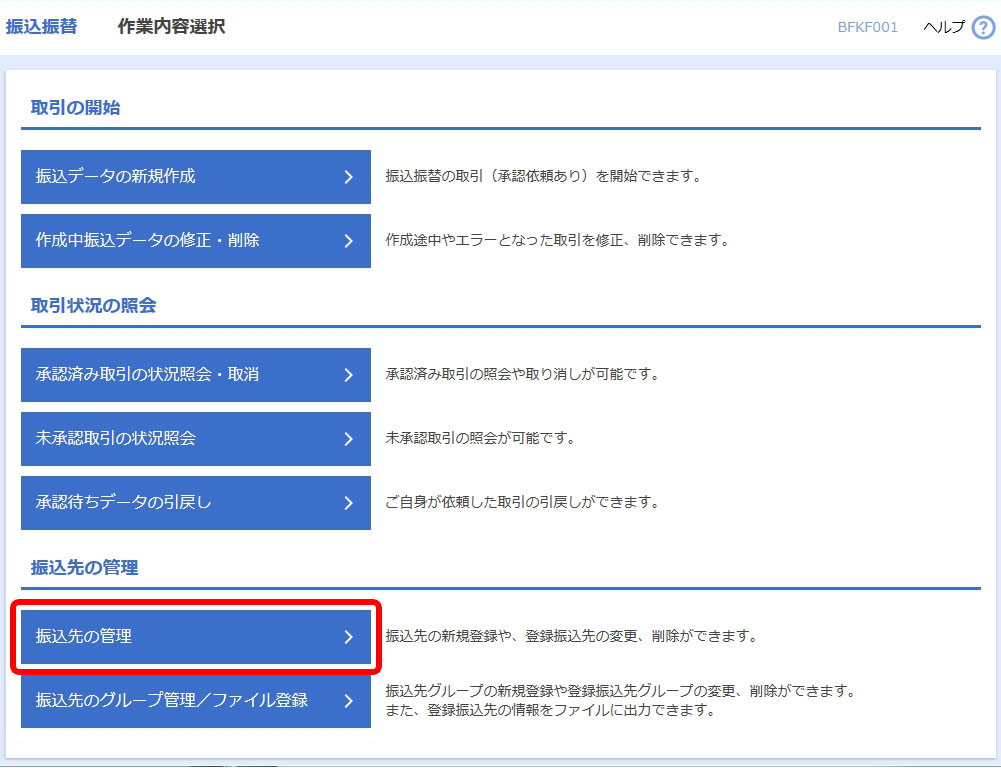Click chevron on 振込先の管理 button row

click(349, 636)
